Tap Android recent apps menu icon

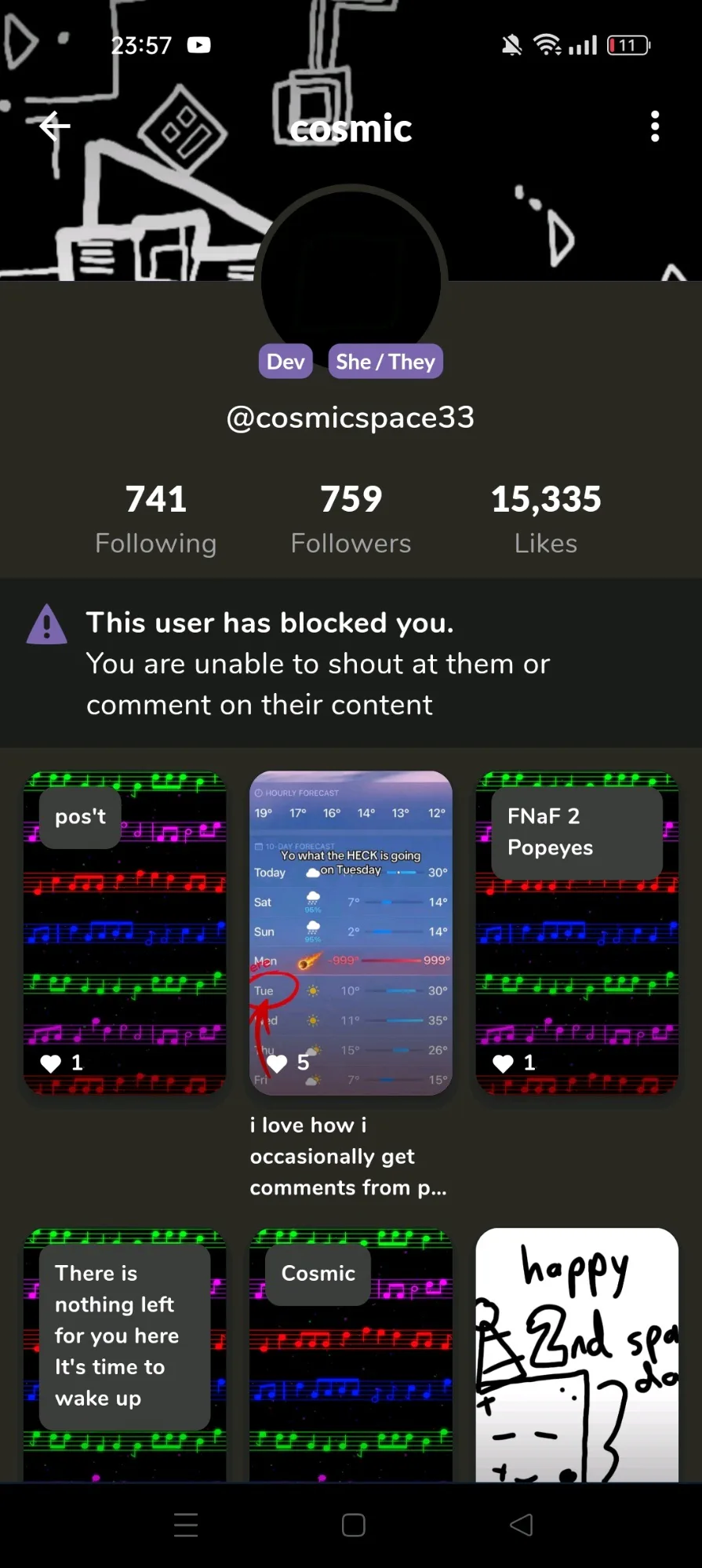(x=186, y=1525)
